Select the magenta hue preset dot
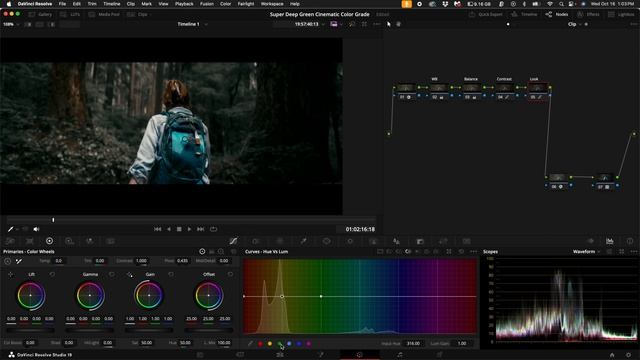 tap(309, 344)
